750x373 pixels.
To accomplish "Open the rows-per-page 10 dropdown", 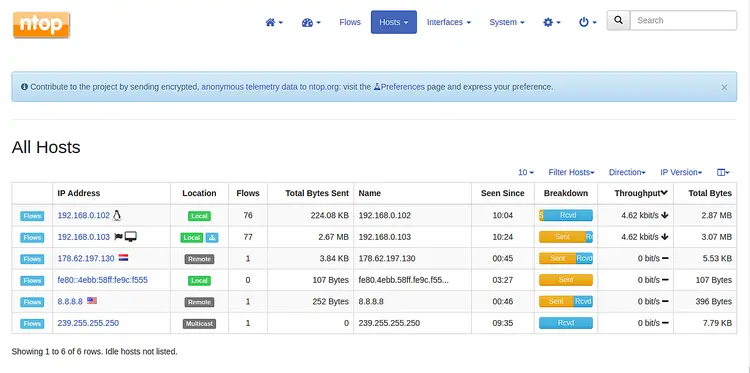I will click(526, 172).
